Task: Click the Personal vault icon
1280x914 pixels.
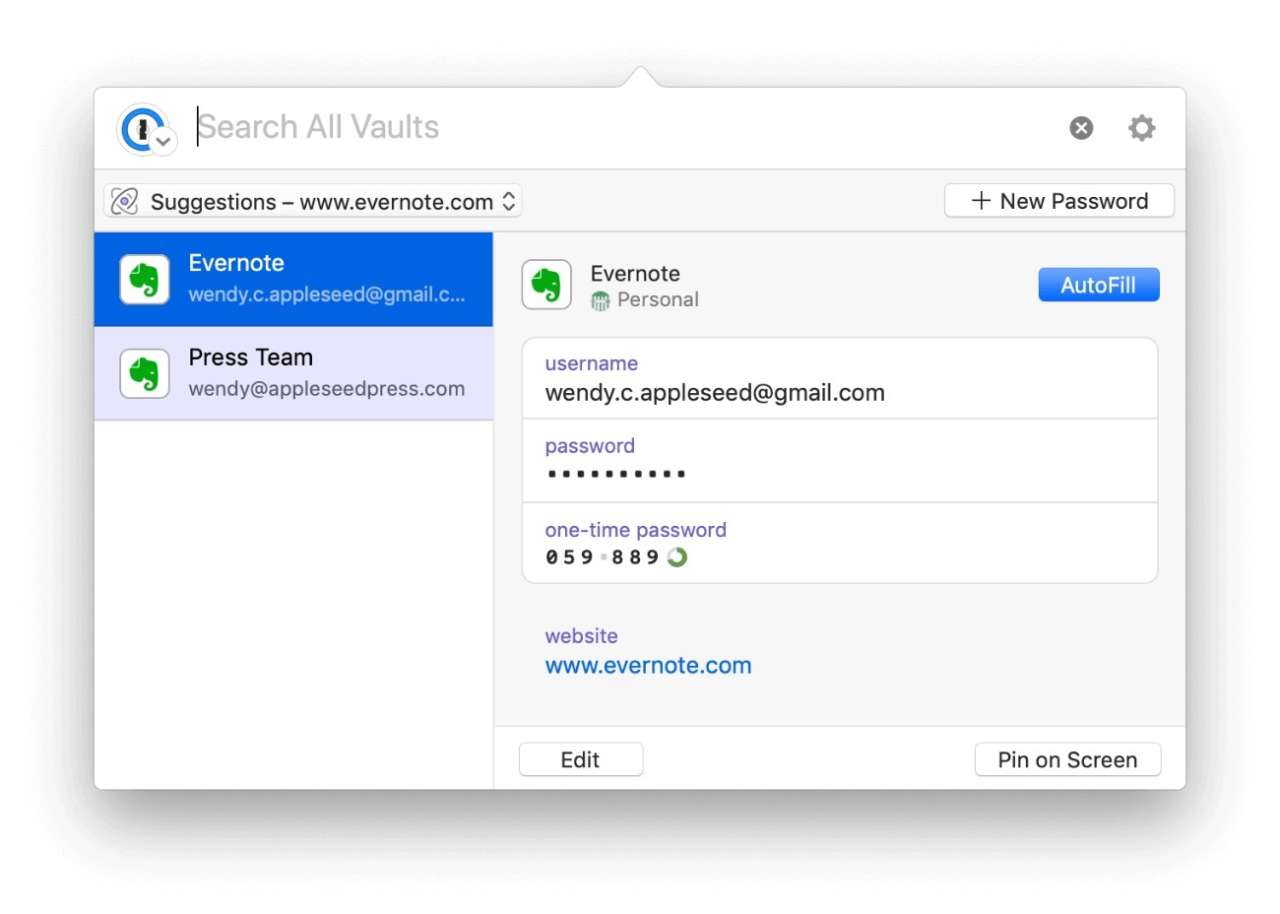Action: pos(600,300)
